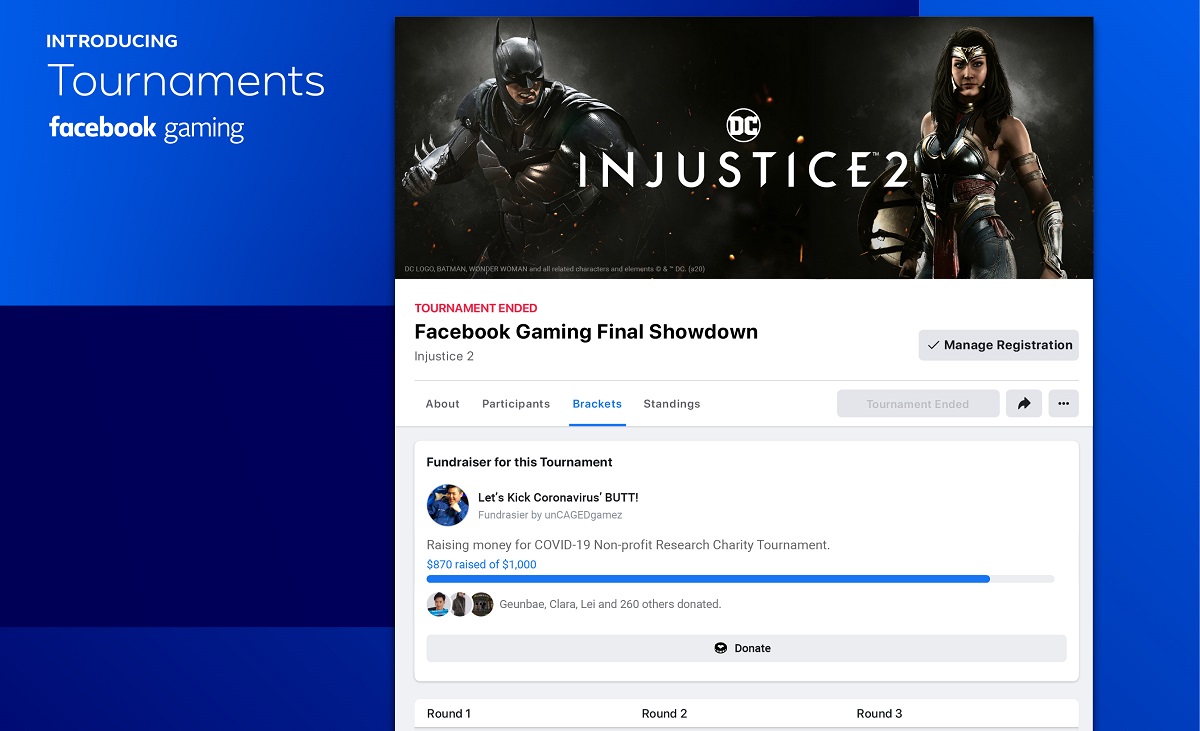Switch to the Participants tab

516,404
